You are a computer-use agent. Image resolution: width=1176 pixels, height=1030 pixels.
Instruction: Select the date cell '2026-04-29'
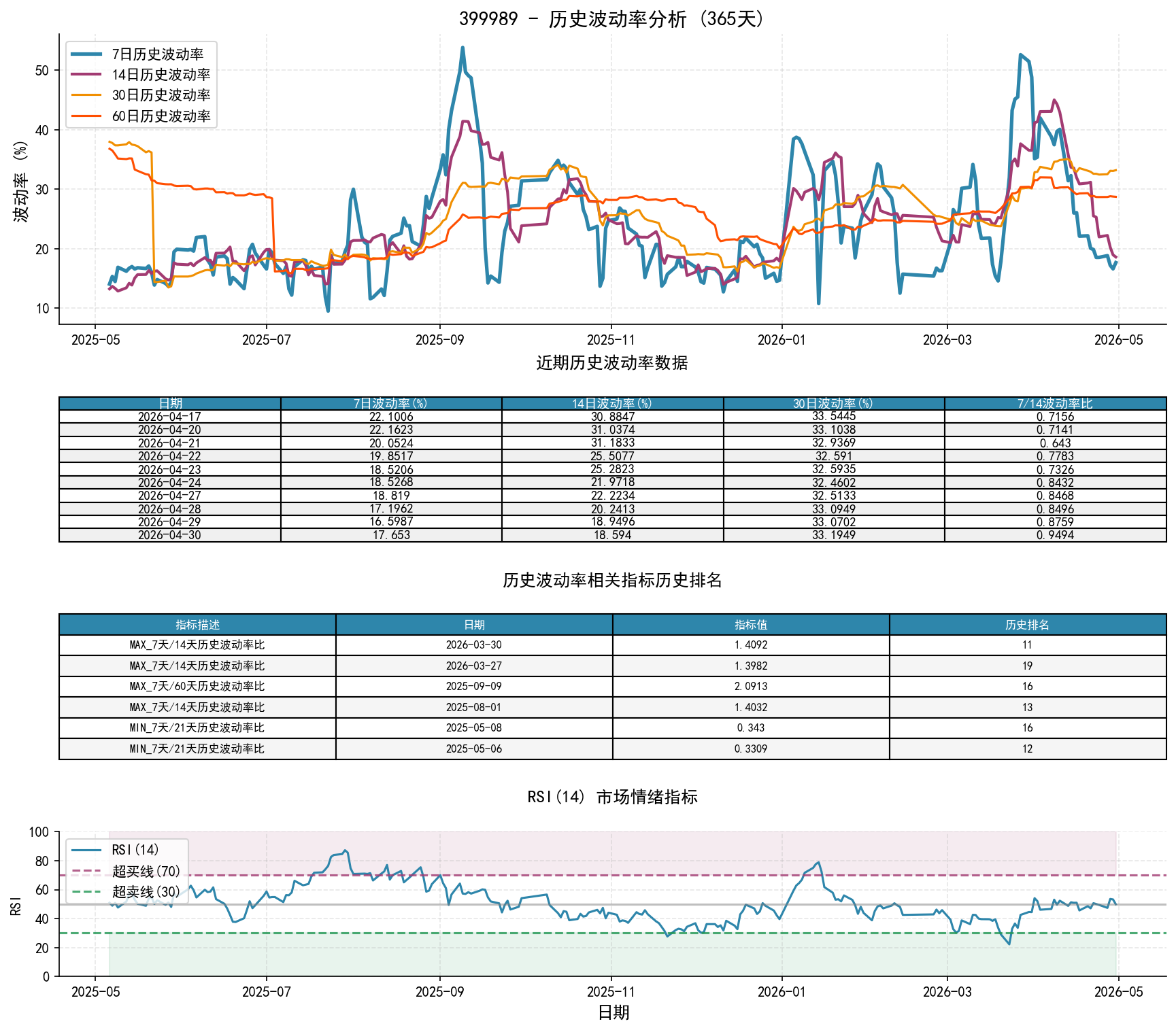[170, 522]
